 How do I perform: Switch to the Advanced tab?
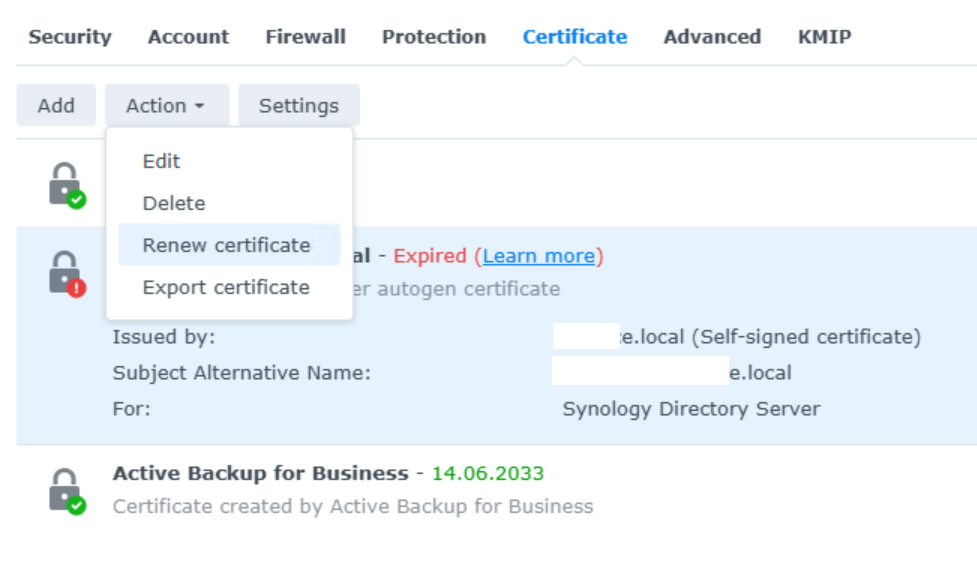coord(712,37)
